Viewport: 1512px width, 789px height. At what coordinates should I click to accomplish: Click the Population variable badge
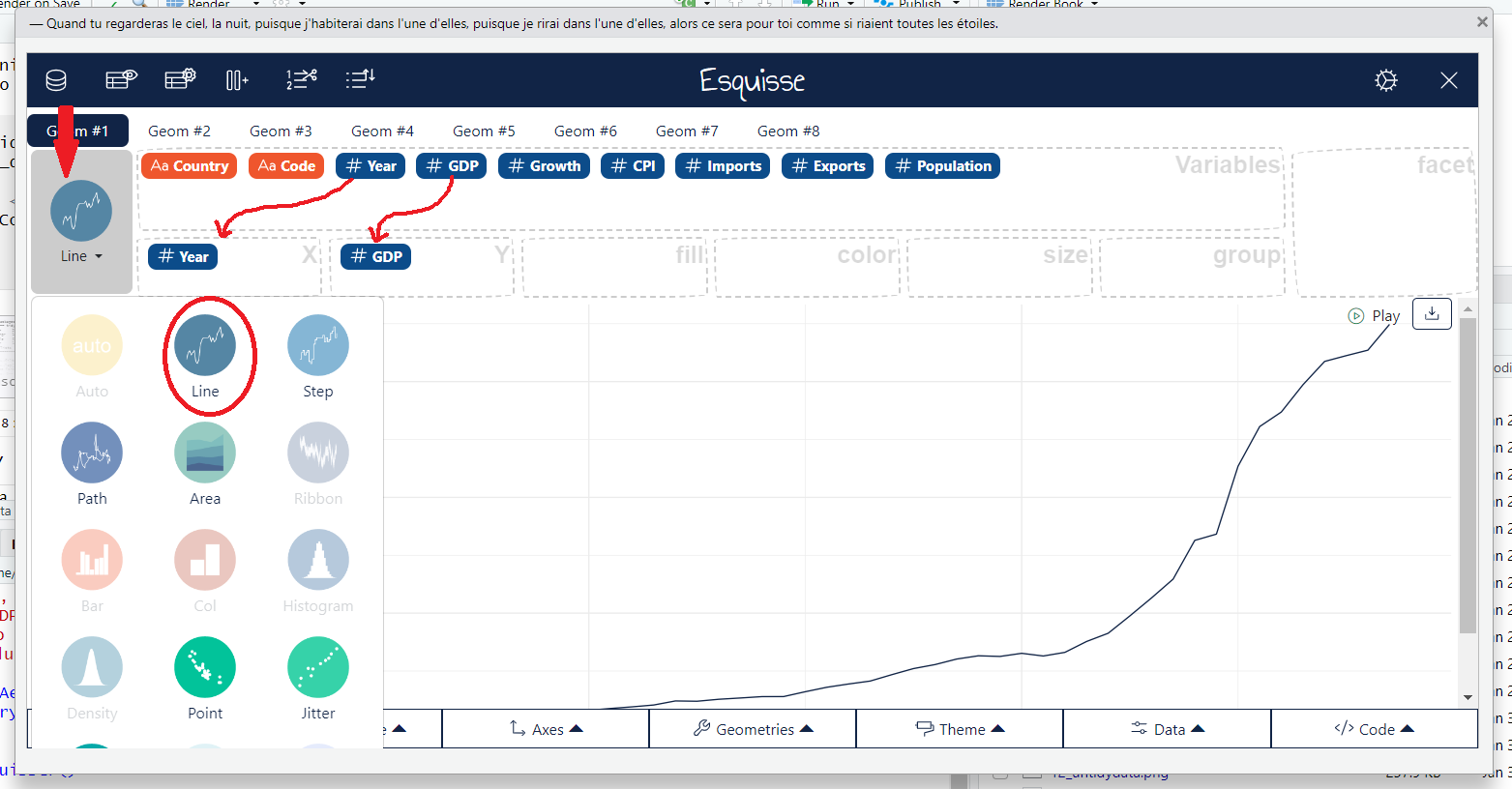[943, 166]
